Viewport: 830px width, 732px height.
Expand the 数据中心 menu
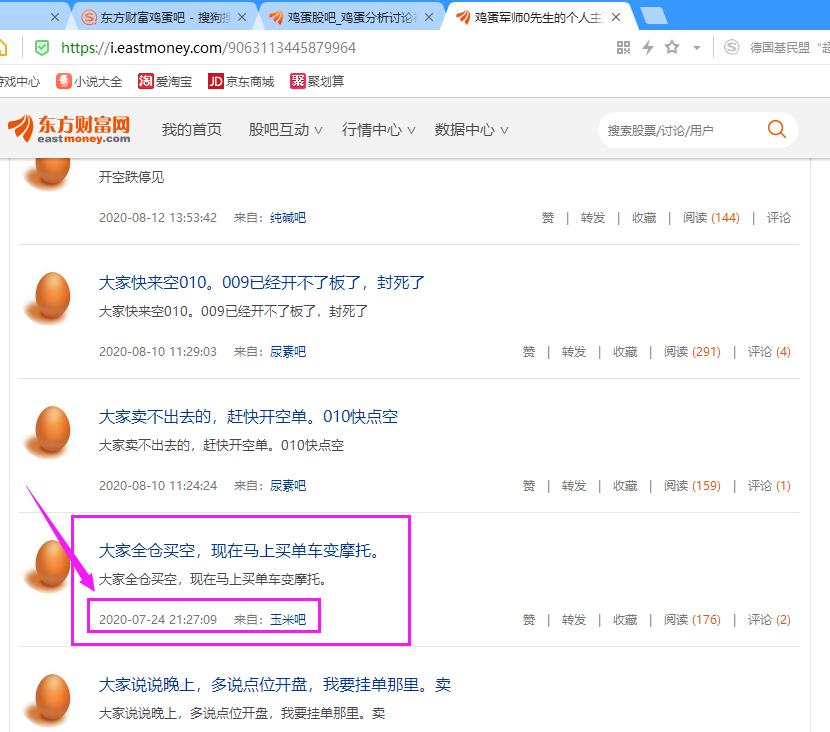tap(472, 130)
